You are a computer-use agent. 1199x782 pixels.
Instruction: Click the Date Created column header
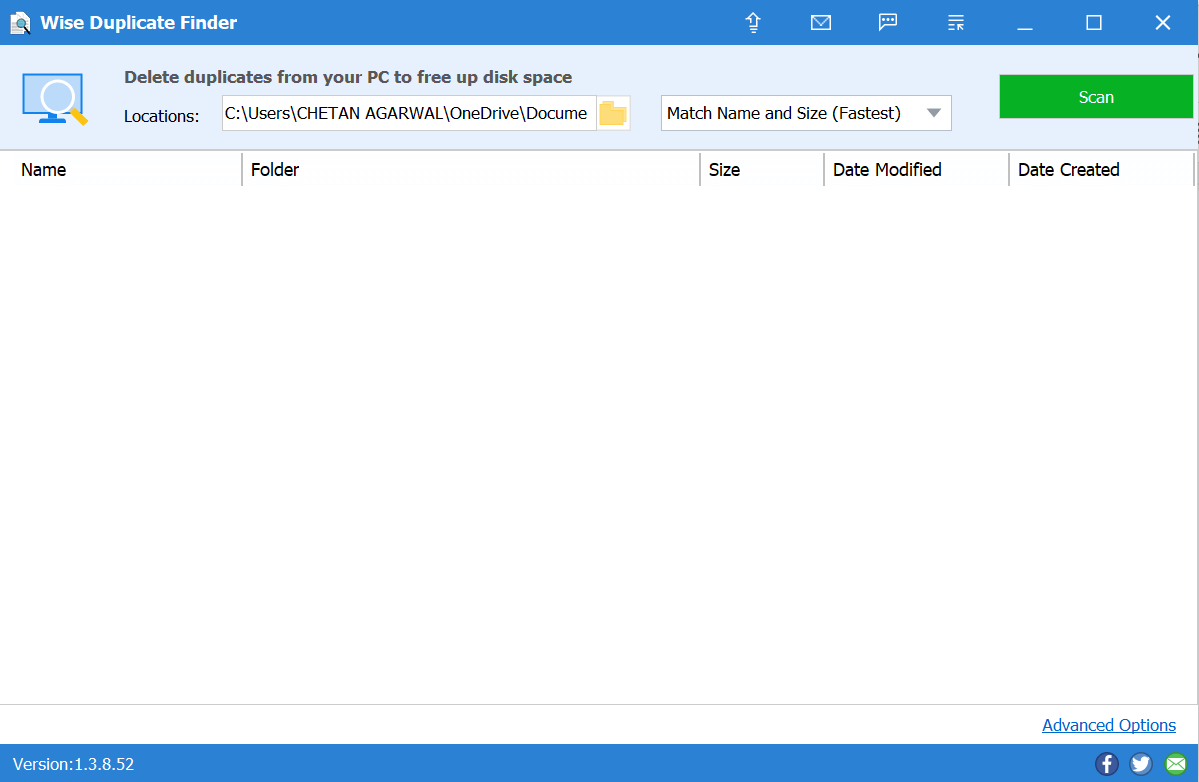pyautogui.click(x=1068, y=169)
